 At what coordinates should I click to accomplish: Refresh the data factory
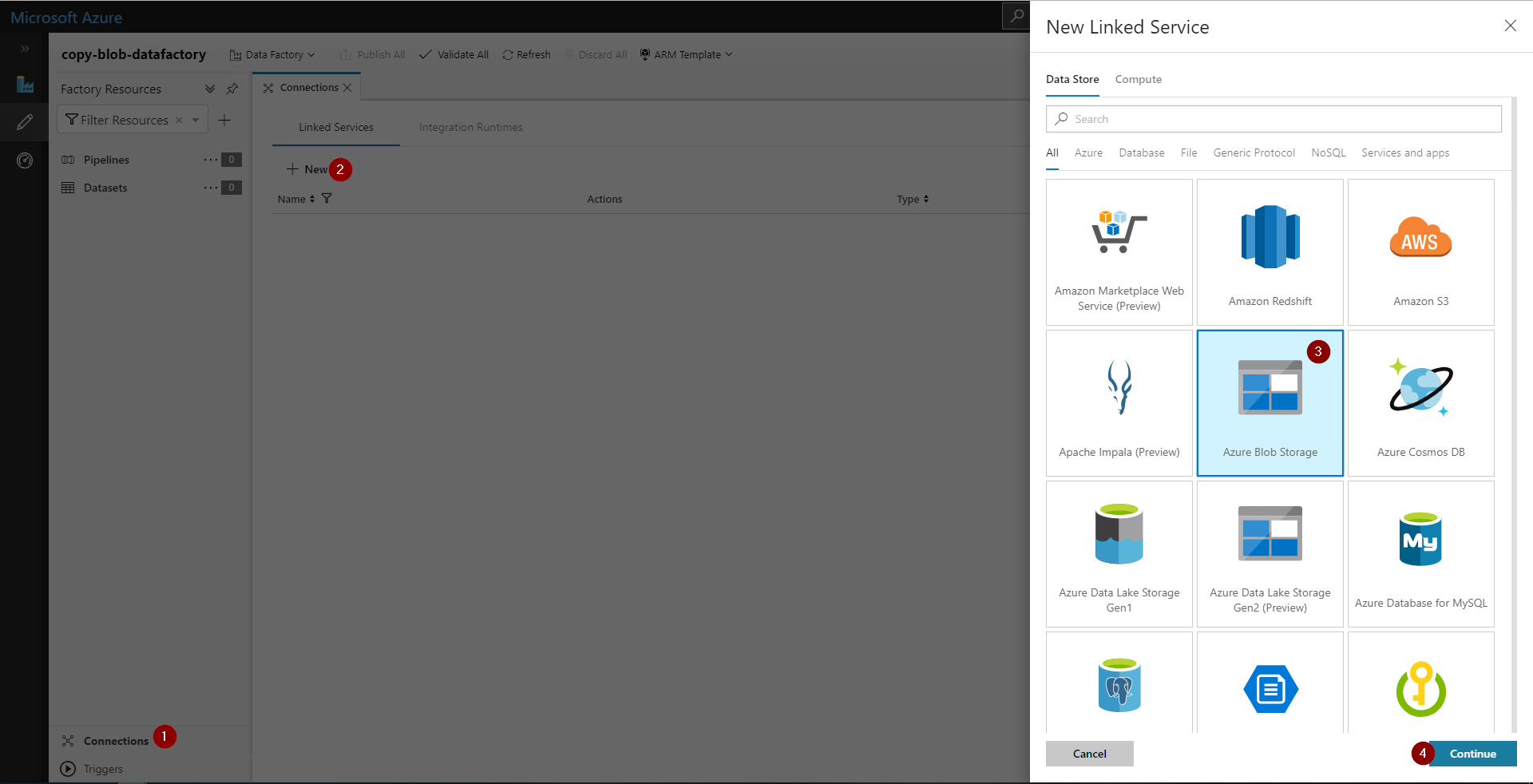pos(526,54)
